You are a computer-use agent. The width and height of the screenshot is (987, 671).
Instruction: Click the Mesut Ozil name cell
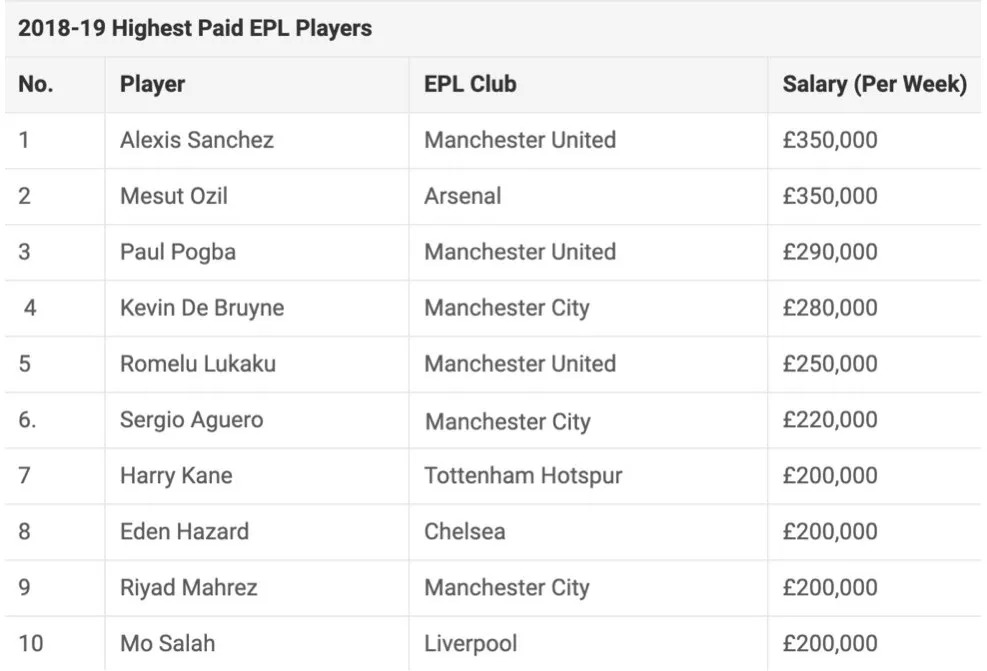tap(173, 196)
